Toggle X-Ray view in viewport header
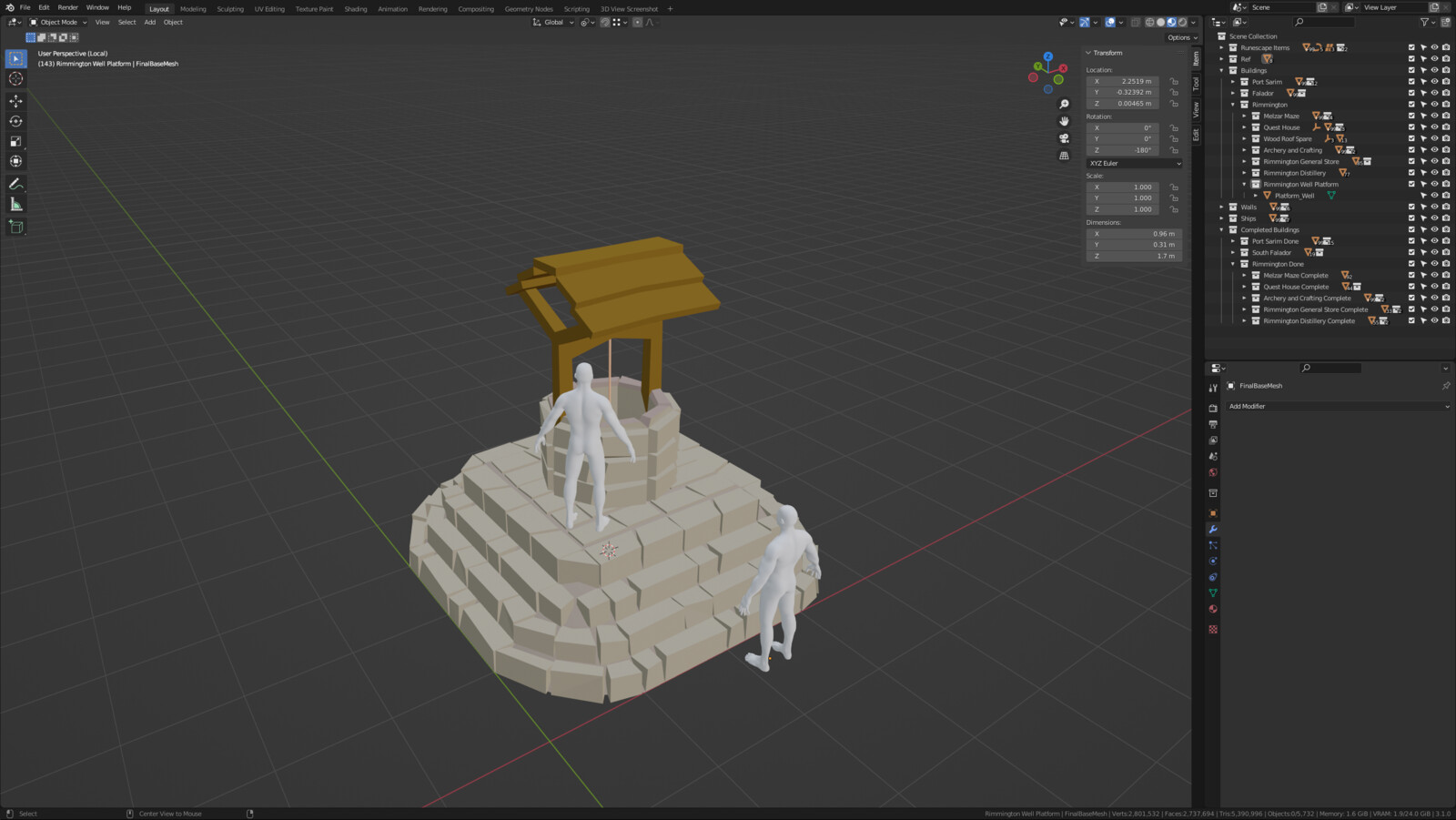The image size is (1456, 820). tap(1136, 22)
